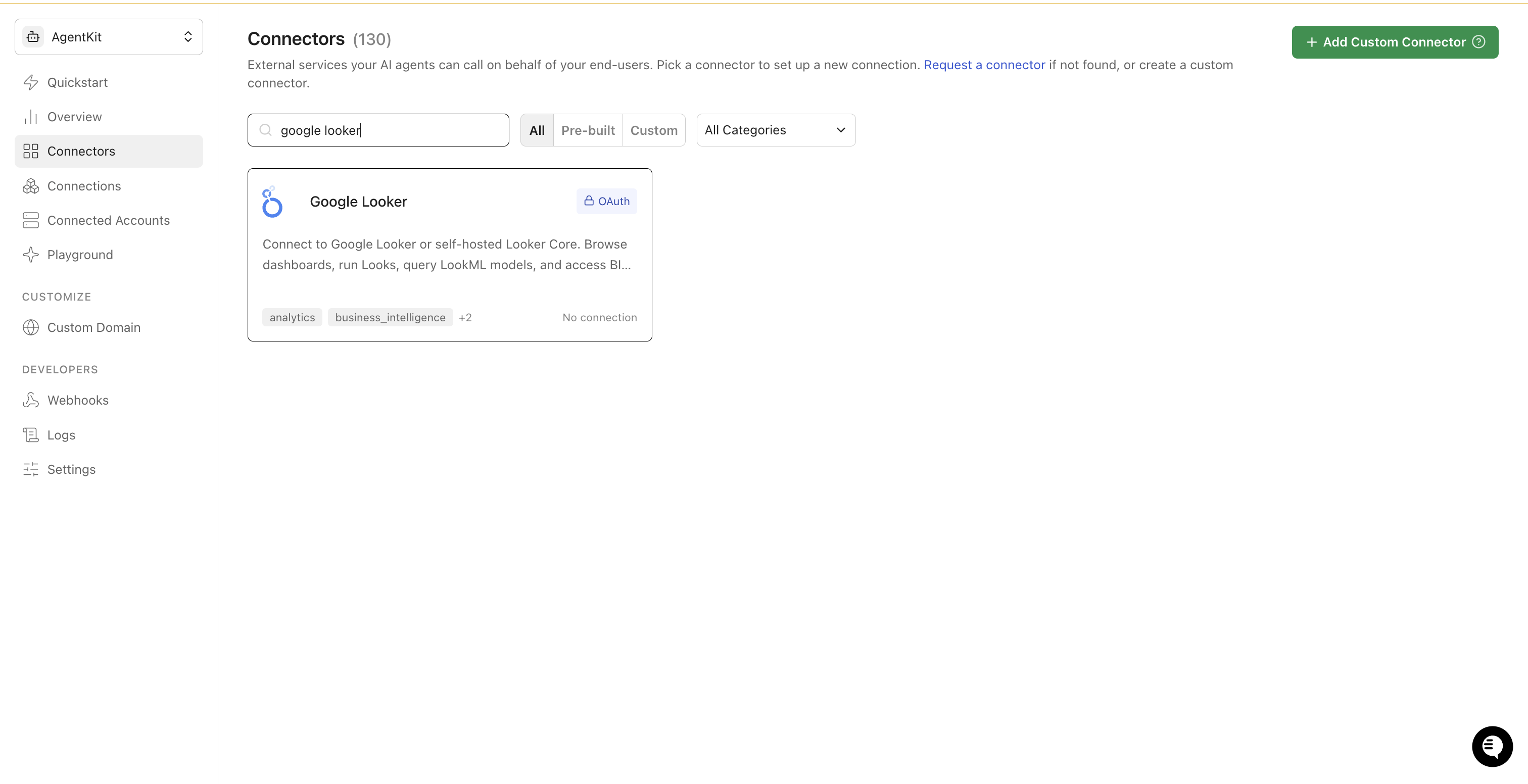
Task: Click the CUSTOMIZE section label
Action: point(57,297)
